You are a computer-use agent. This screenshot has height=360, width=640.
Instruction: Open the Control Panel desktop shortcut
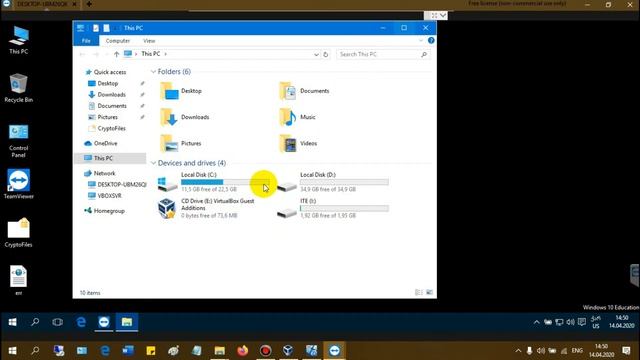(18, 141)
